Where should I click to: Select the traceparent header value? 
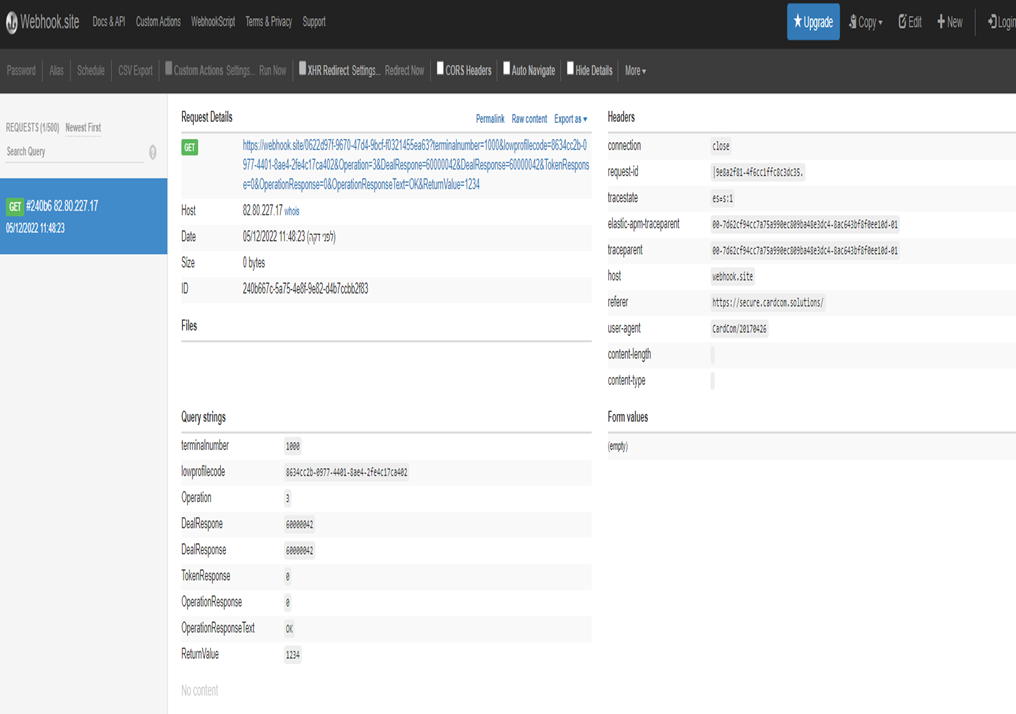coord(805,250)
